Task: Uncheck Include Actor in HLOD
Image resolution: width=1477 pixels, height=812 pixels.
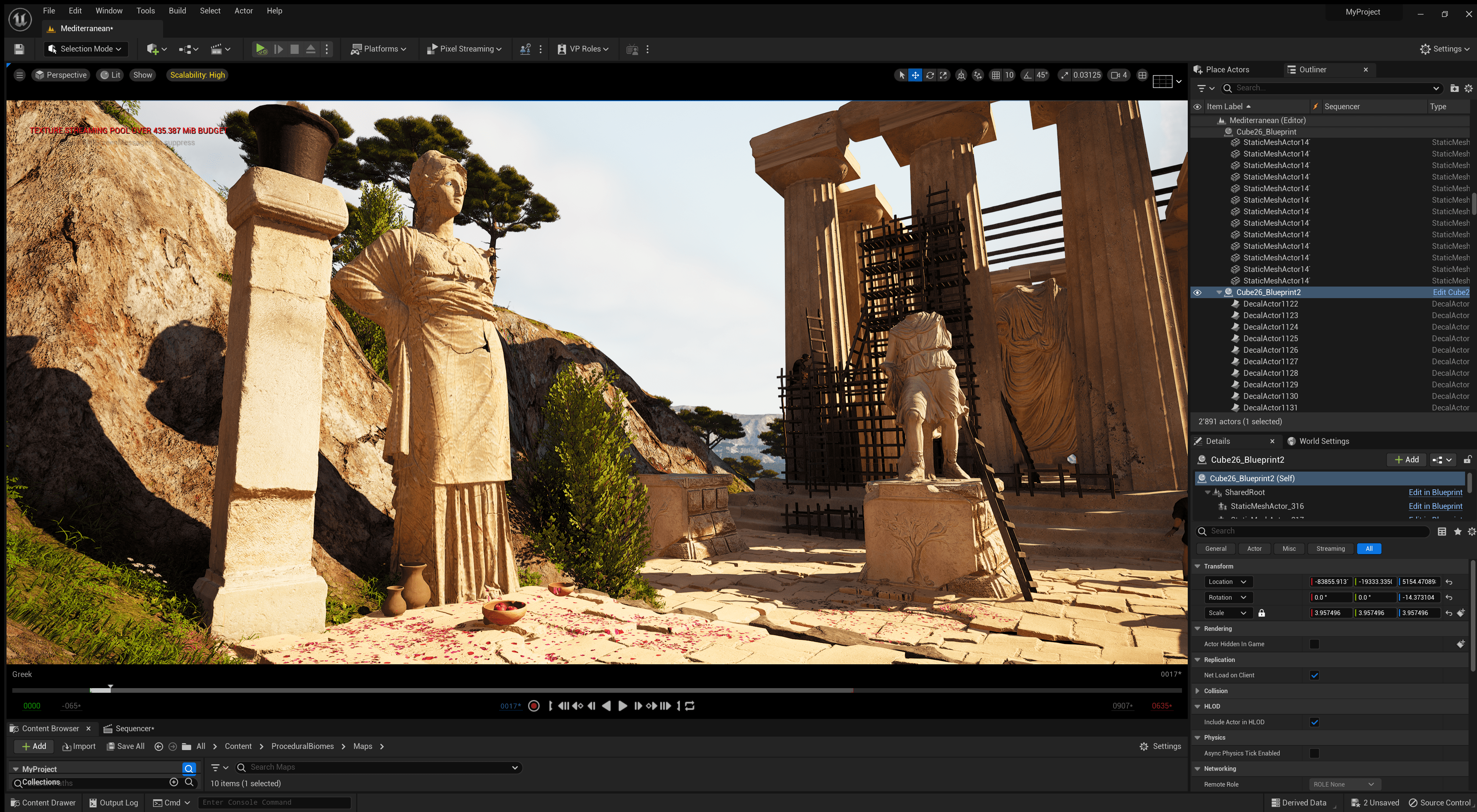Action: click(x=1314, y=722)
